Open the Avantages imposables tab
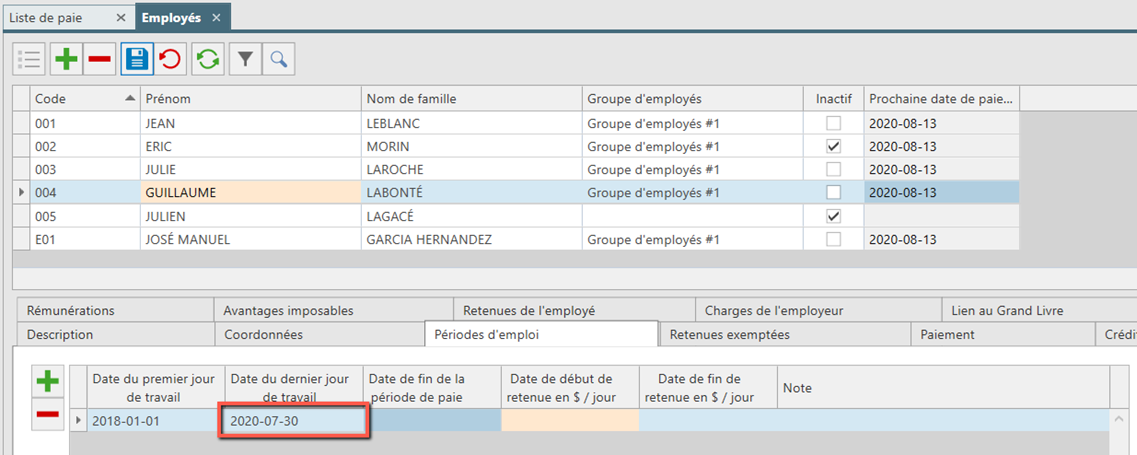Viewport: 1137px width, 455px height. click(333, 311)
